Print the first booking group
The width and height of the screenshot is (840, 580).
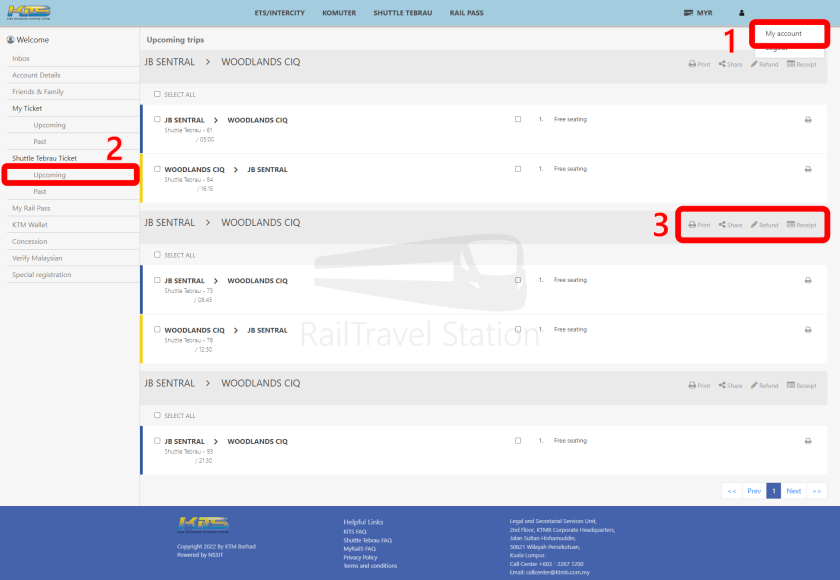(x=699, y=64)
